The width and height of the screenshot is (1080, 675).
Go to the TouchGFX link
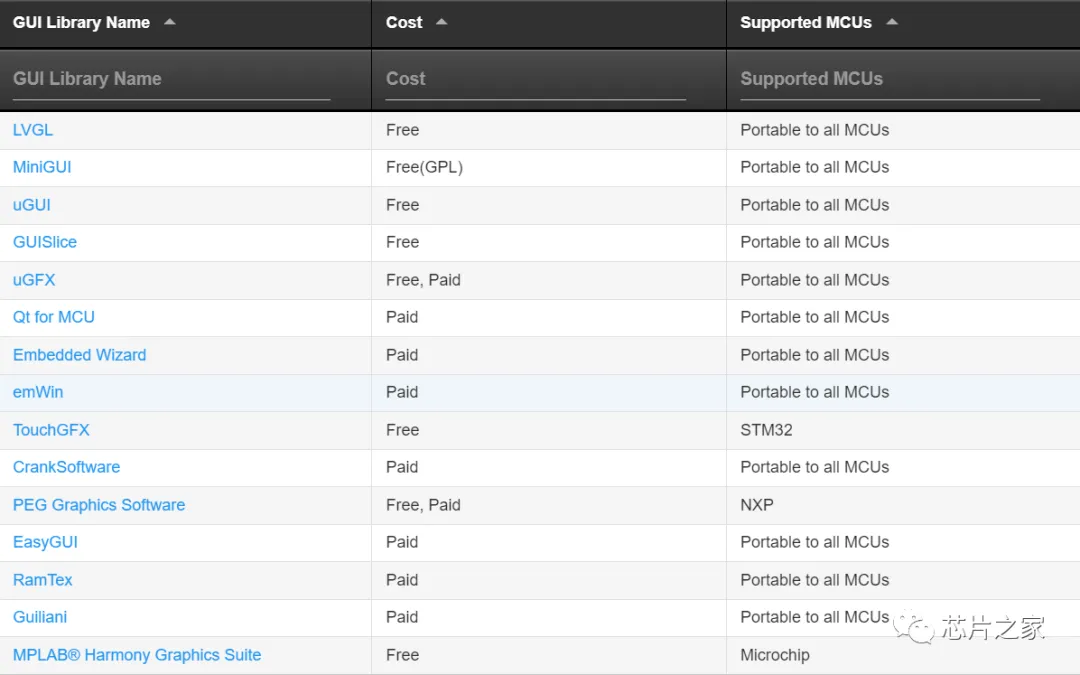(51, 430)
